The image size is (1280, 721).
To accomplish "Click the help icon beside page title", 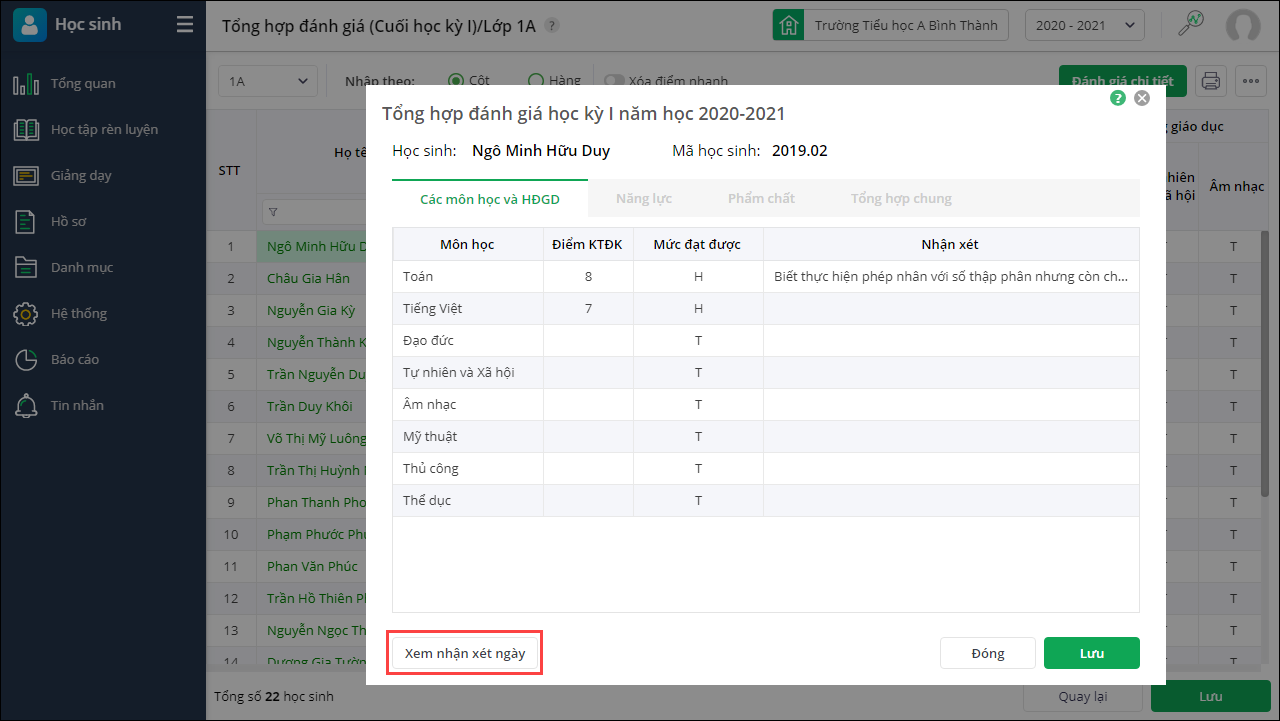I will coord(553,26).
